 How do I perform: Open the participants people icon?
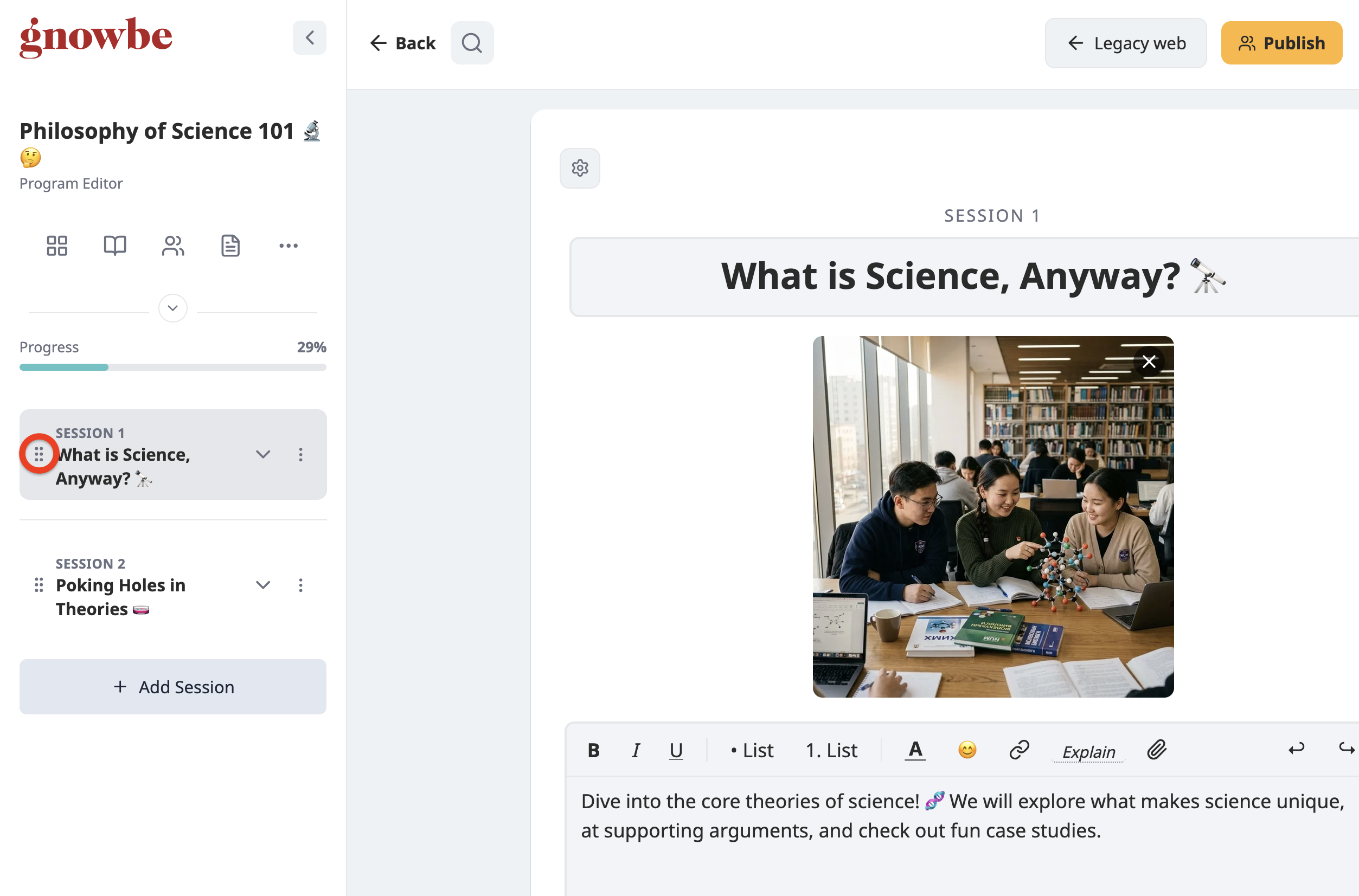(172, 246)
